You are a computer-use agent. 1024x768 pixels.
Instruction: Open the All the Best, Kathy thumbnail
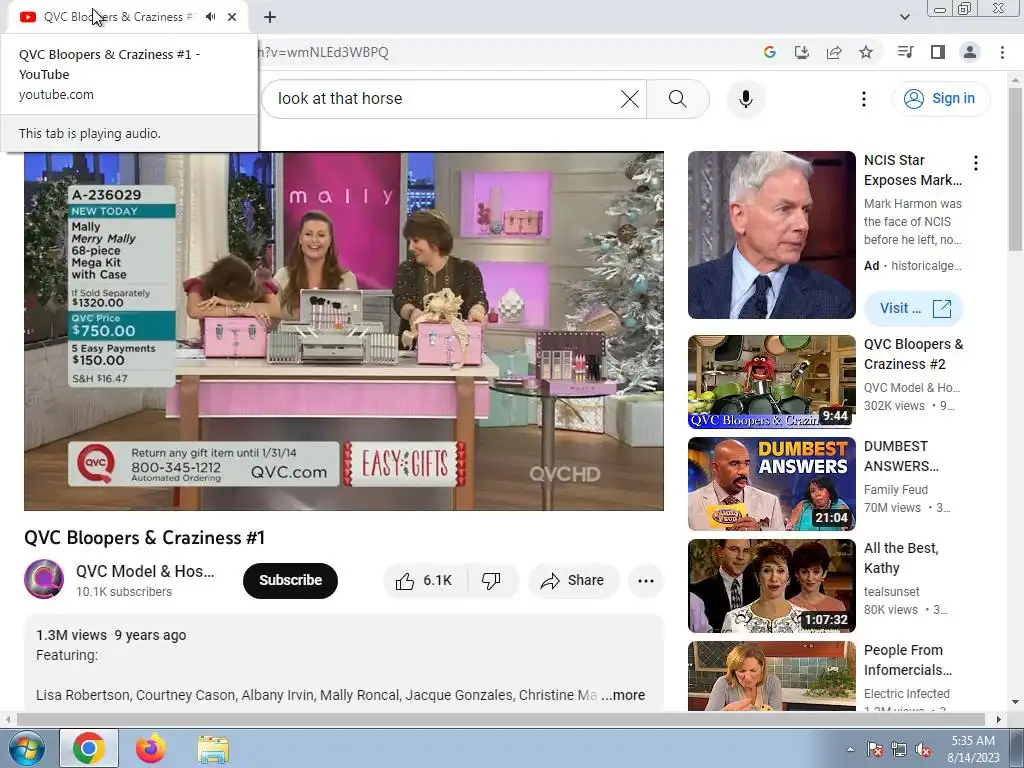click(x=771, y=586)
